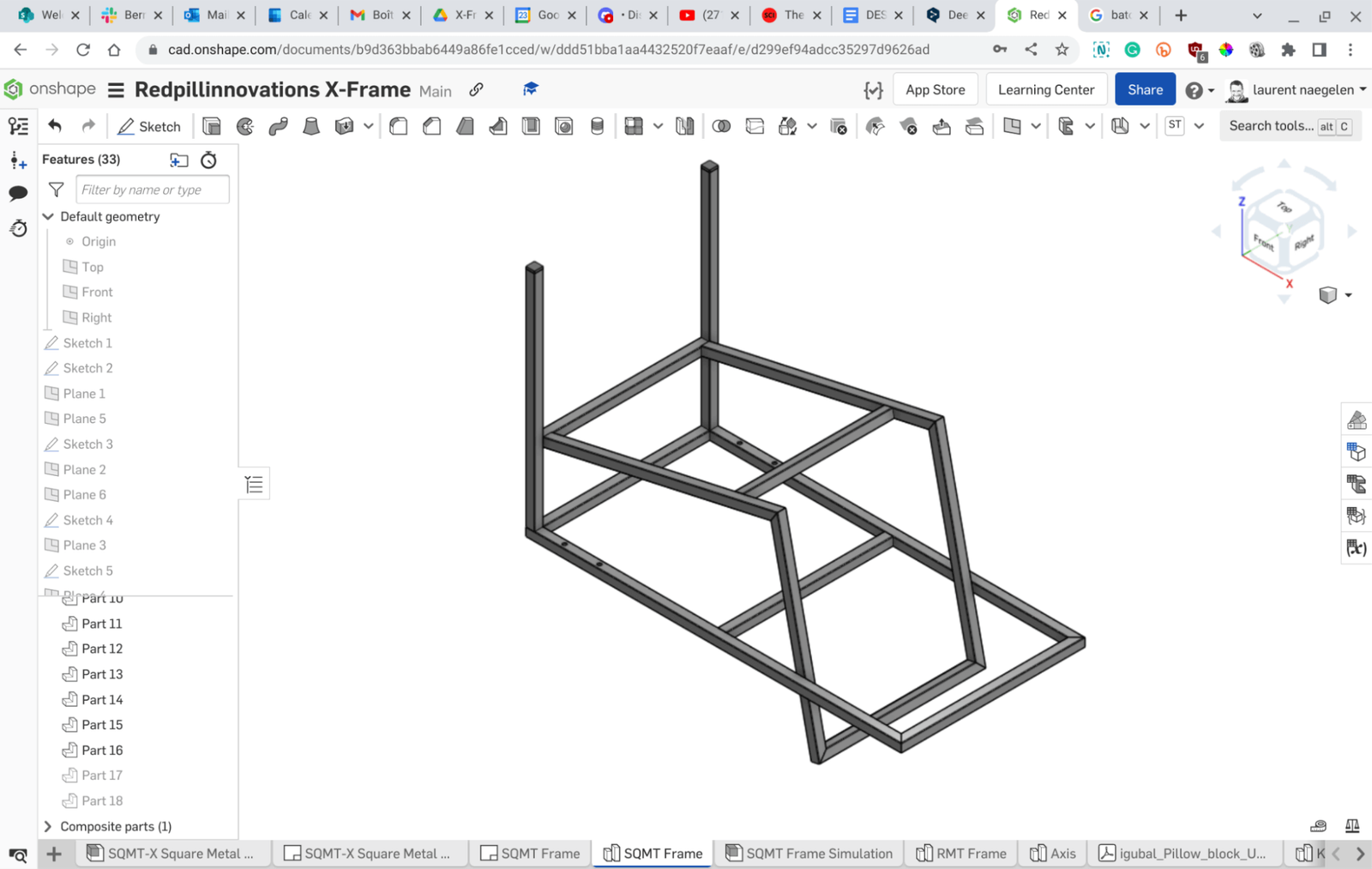The image size is (1372, 869).
Task: Toggle section view from right side panel
Action: point(1356,483)
